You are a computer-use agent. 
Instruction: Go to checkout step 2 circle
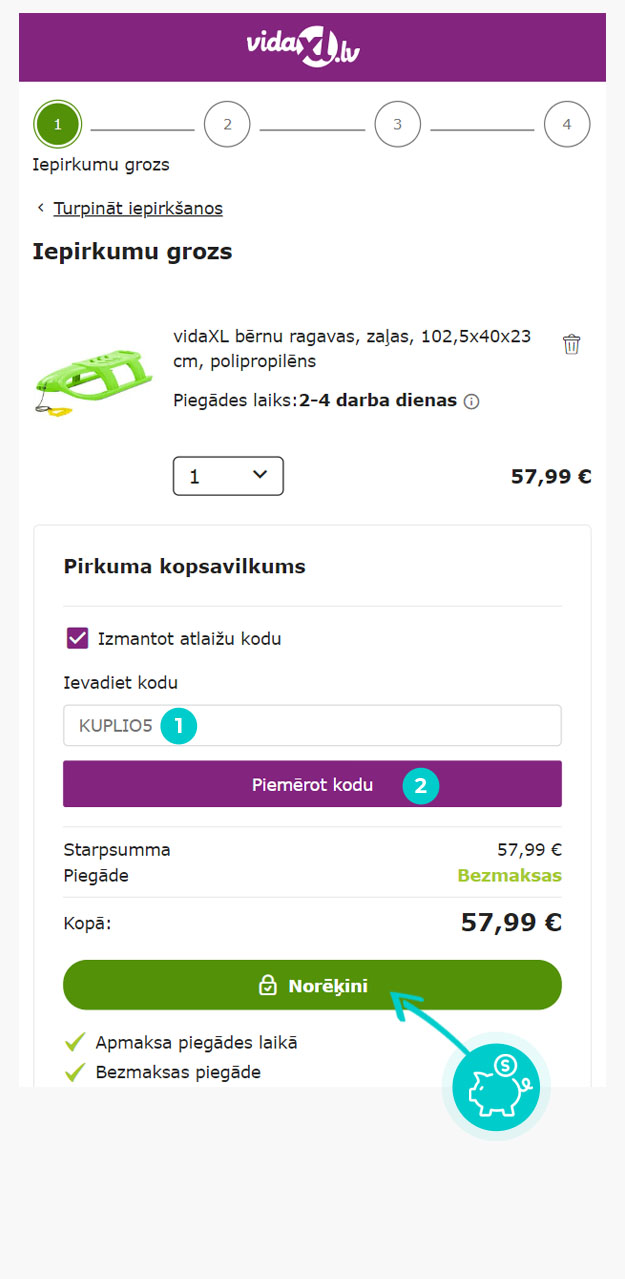coord(227,124)
